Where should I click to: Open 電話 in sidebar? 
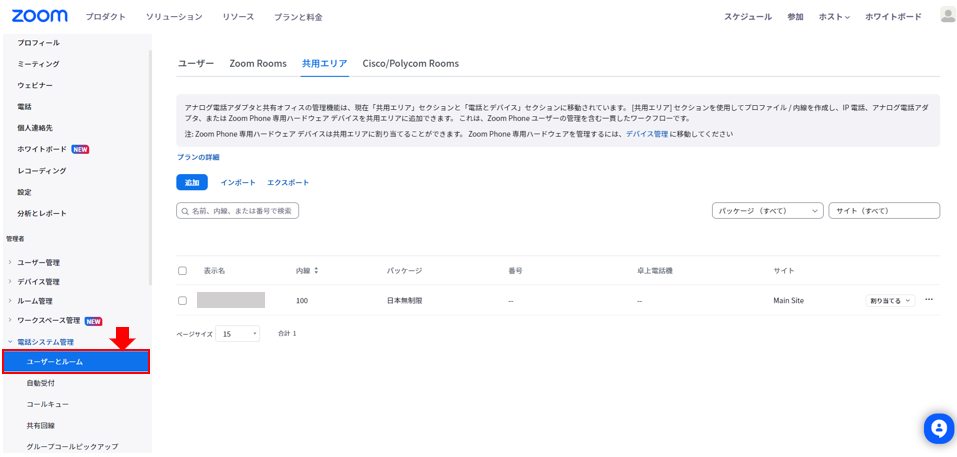[24, 107]
